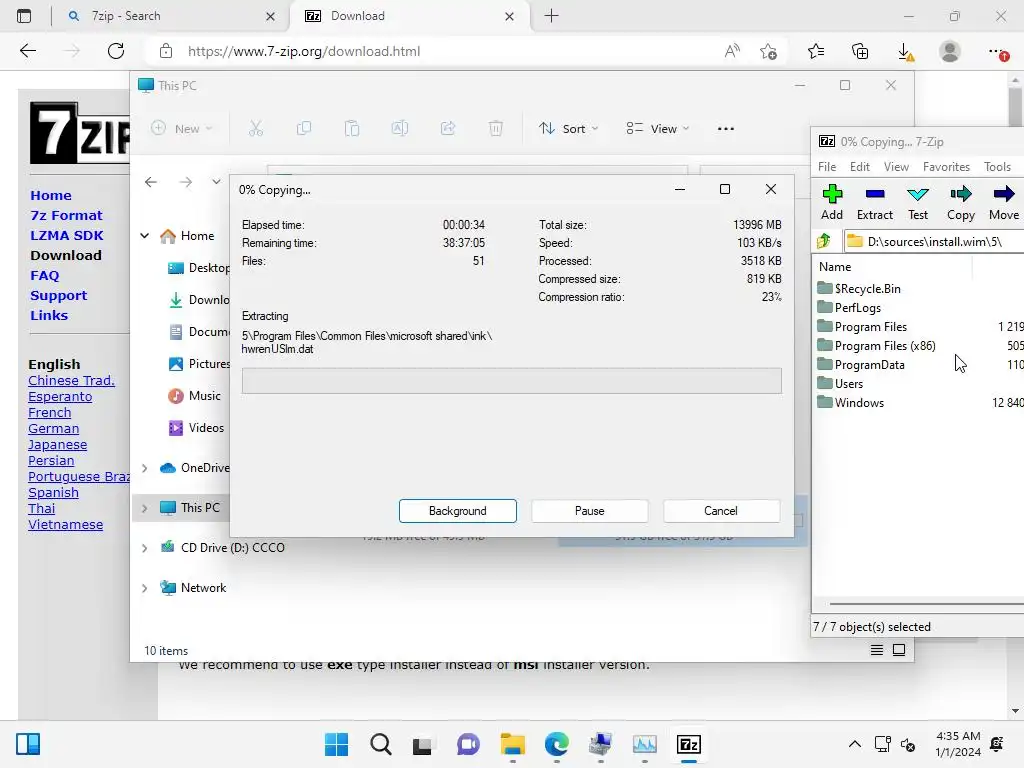
Task: Open Edge profile icon
Action: [x=950, y=51]
